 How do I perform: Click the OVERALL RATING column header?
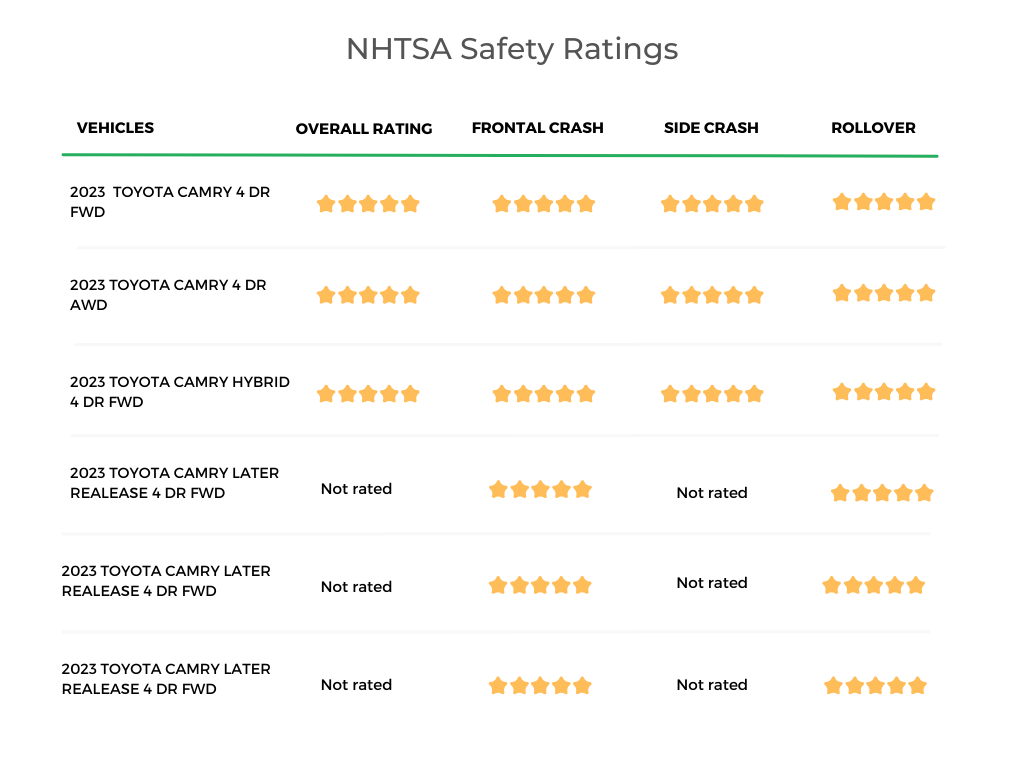tap(364, 129)
